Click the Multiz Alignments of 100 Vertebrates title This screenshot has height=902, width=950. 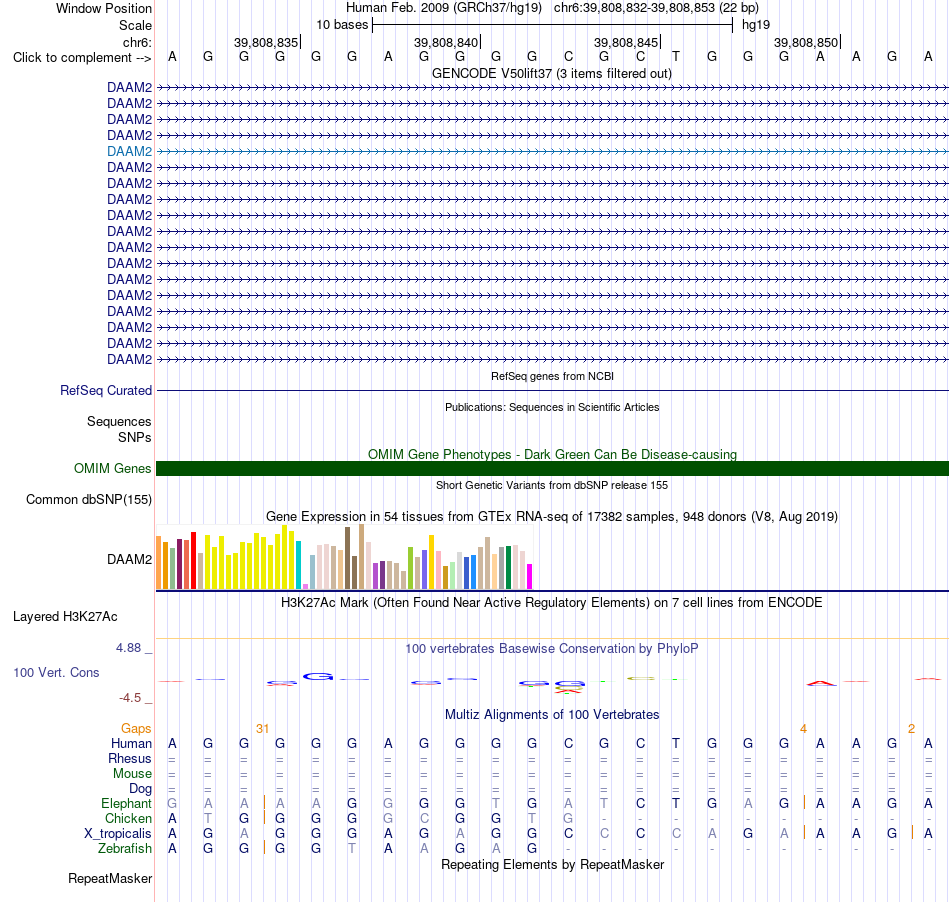(552, 715)
